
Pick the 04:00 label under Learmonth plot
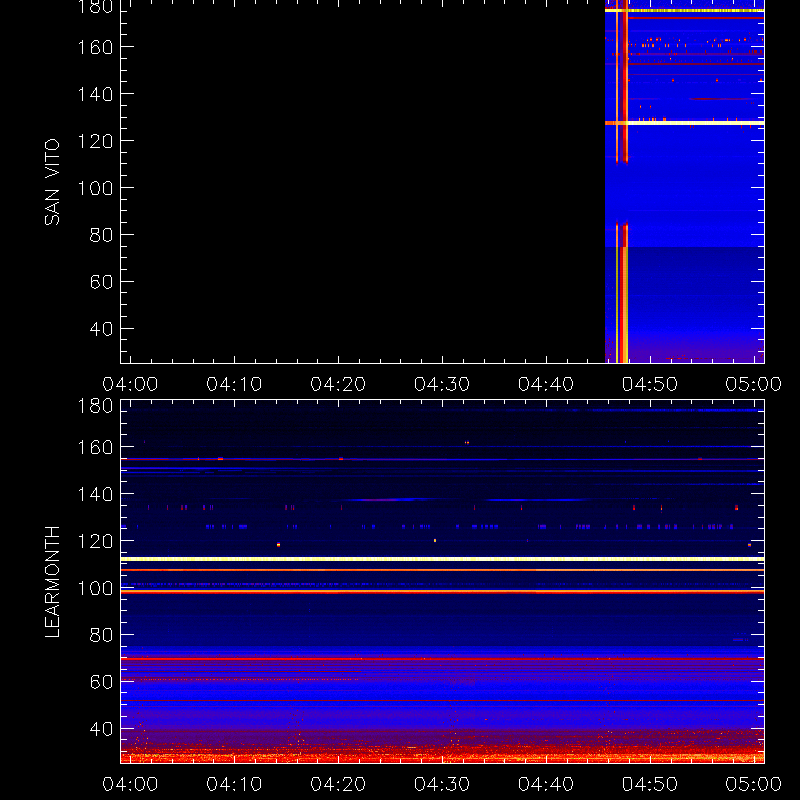click(x=130, y=784)
